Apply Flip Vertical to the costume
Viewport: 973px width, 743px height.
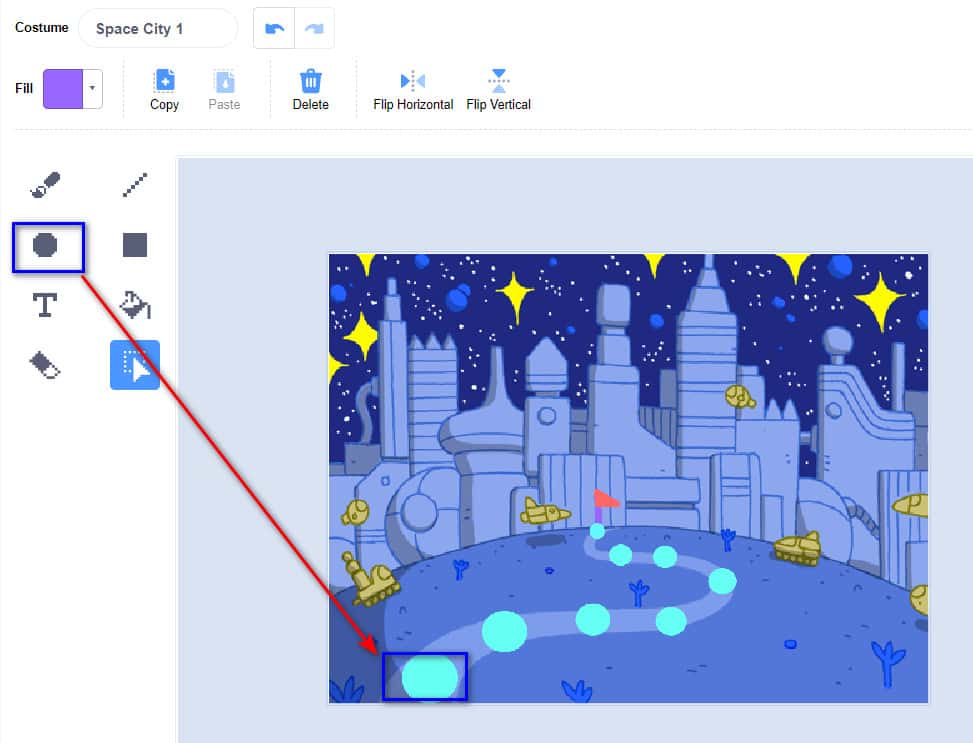pyautogui.click(x=498, y=90)
